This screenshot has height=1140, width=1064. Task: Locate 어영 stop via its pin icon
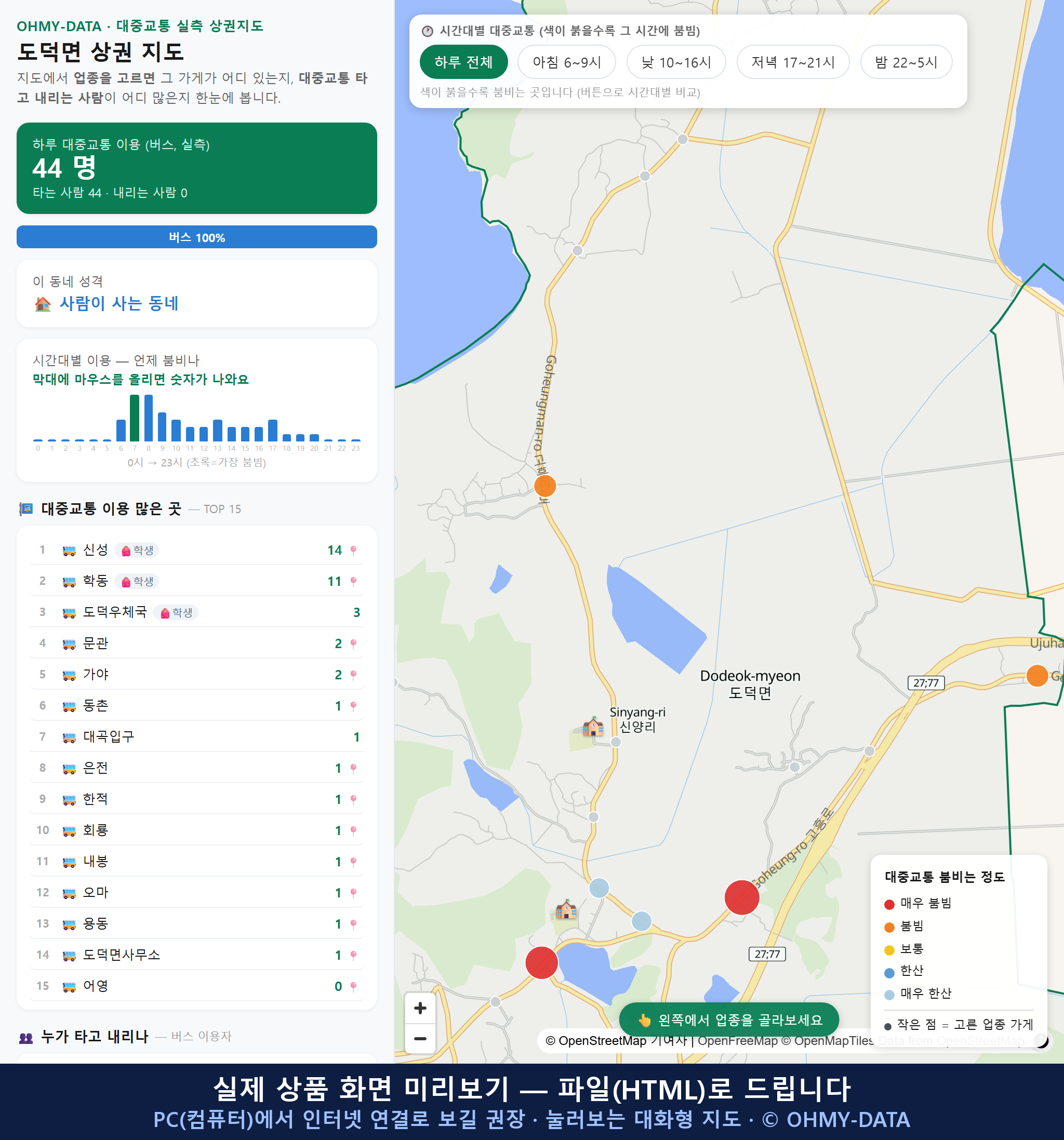point(353,986)
